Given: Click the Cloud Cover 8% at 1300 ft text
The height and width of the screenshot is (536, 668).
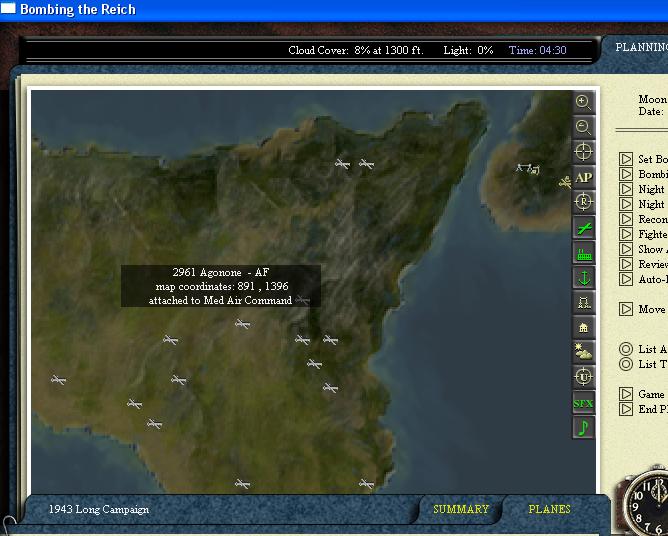Looking at the screenshot, I should [x=356, y=50].
